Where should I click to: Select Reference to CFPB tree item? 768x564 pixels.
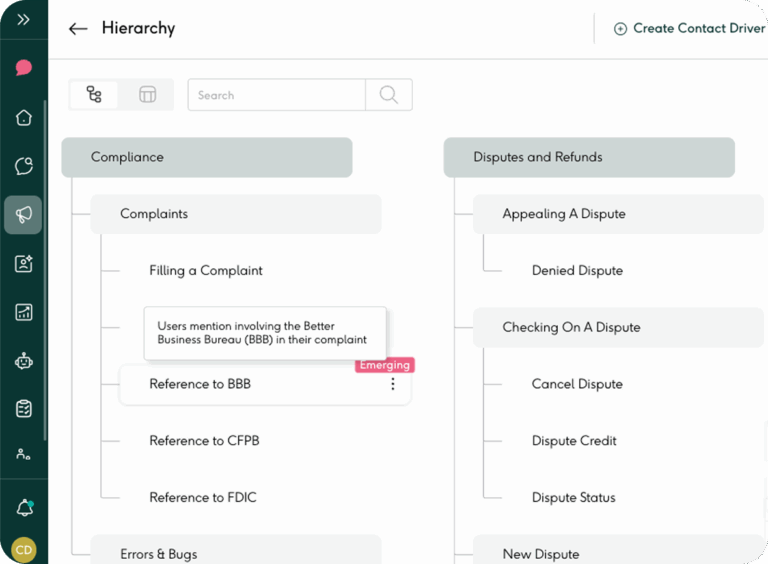204,441
